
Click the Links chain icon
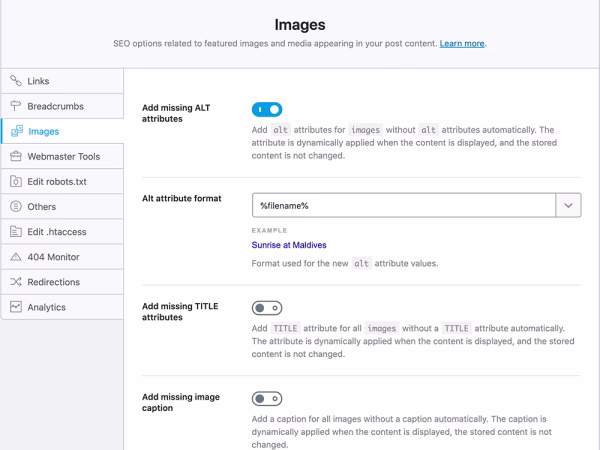[x=16, y=81]
